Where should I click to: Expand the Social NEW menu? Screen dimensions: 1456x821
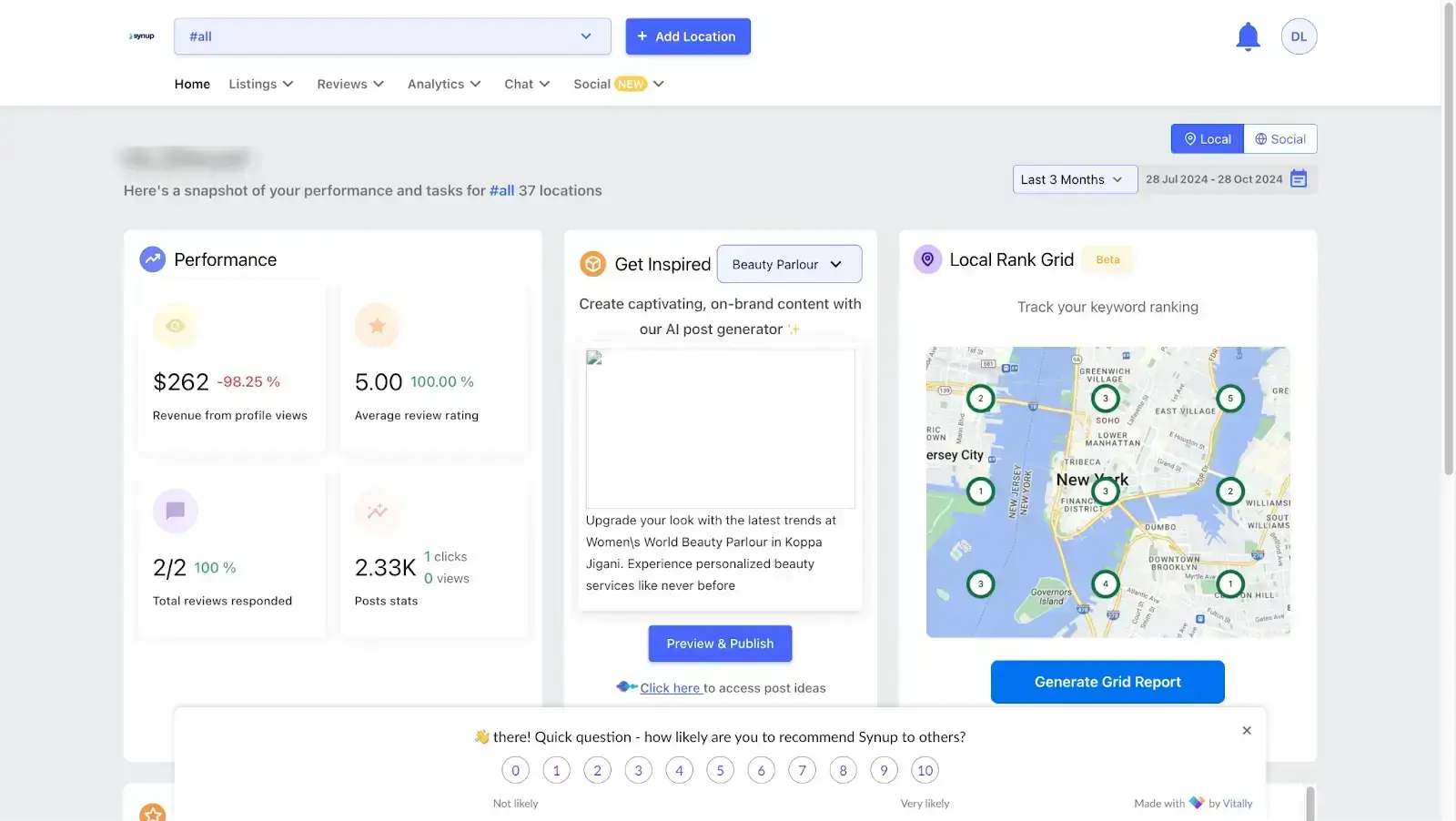(619, 84)
